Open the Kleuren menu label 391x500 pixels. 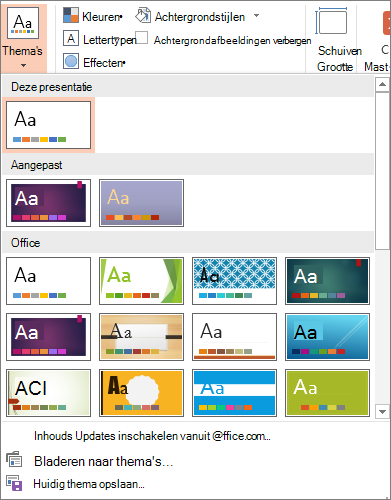click(x=102, y=17)
